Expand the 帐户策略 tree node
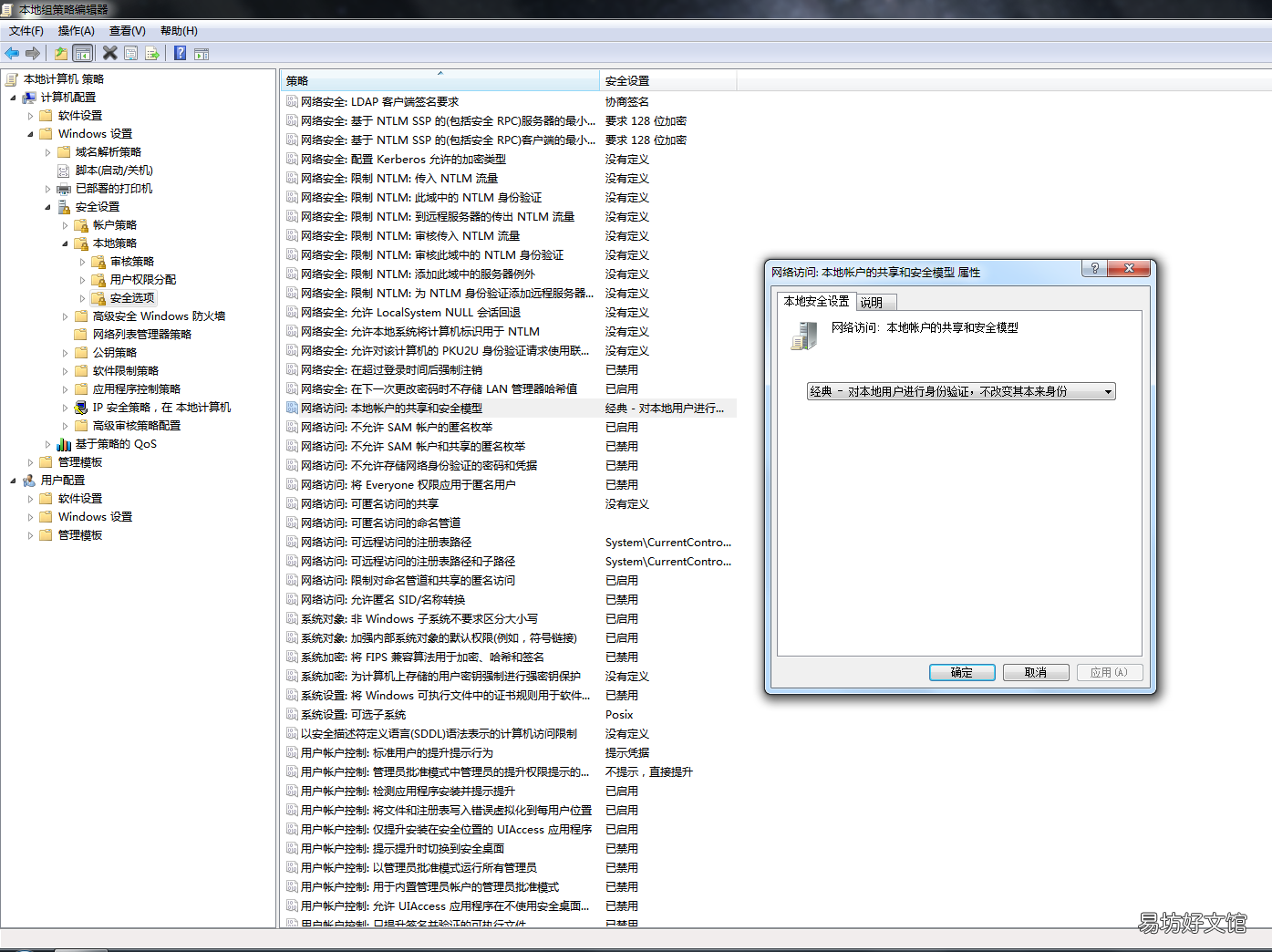Screen dimensions: 1272x952 (x=65, y=225)
